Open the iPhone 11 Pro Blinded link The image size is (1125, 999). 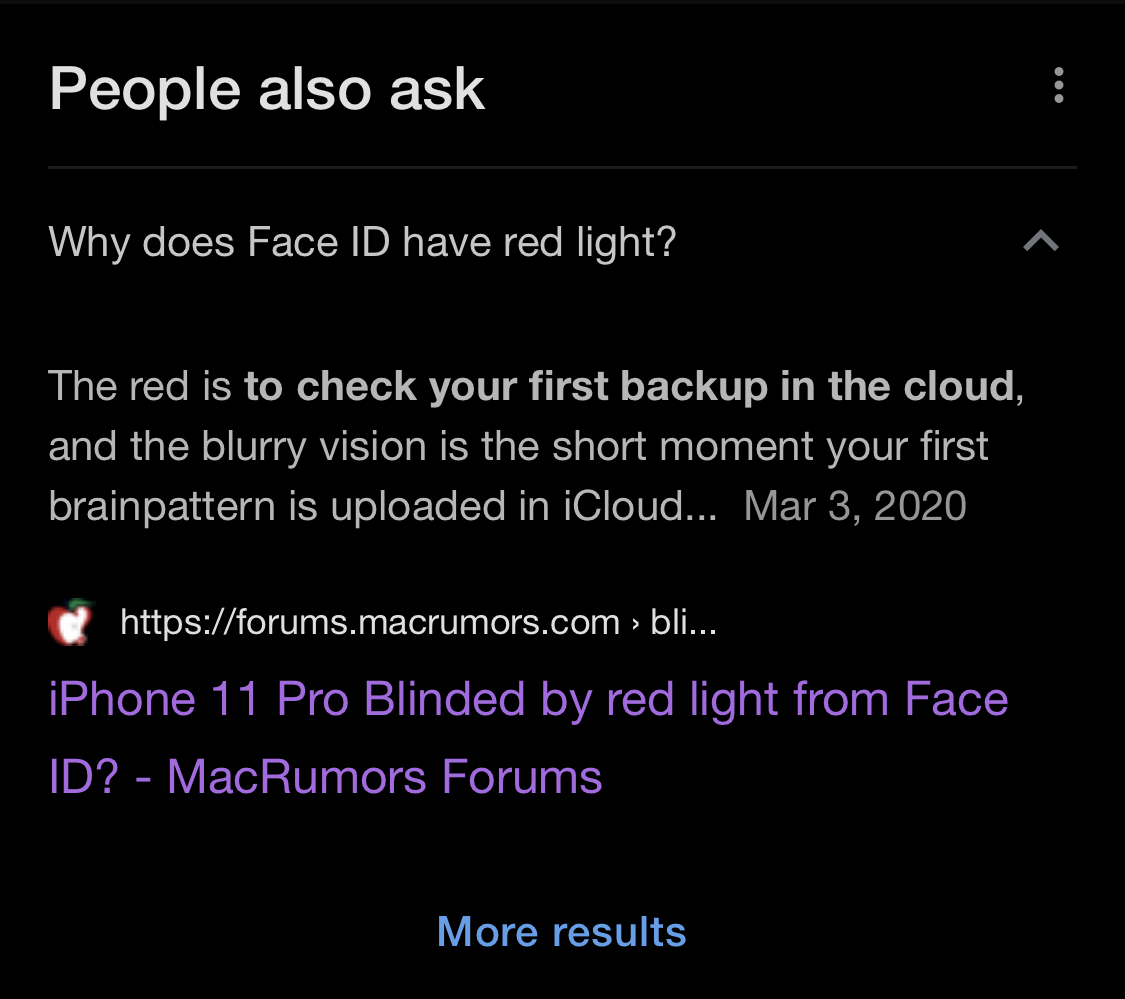527,698
